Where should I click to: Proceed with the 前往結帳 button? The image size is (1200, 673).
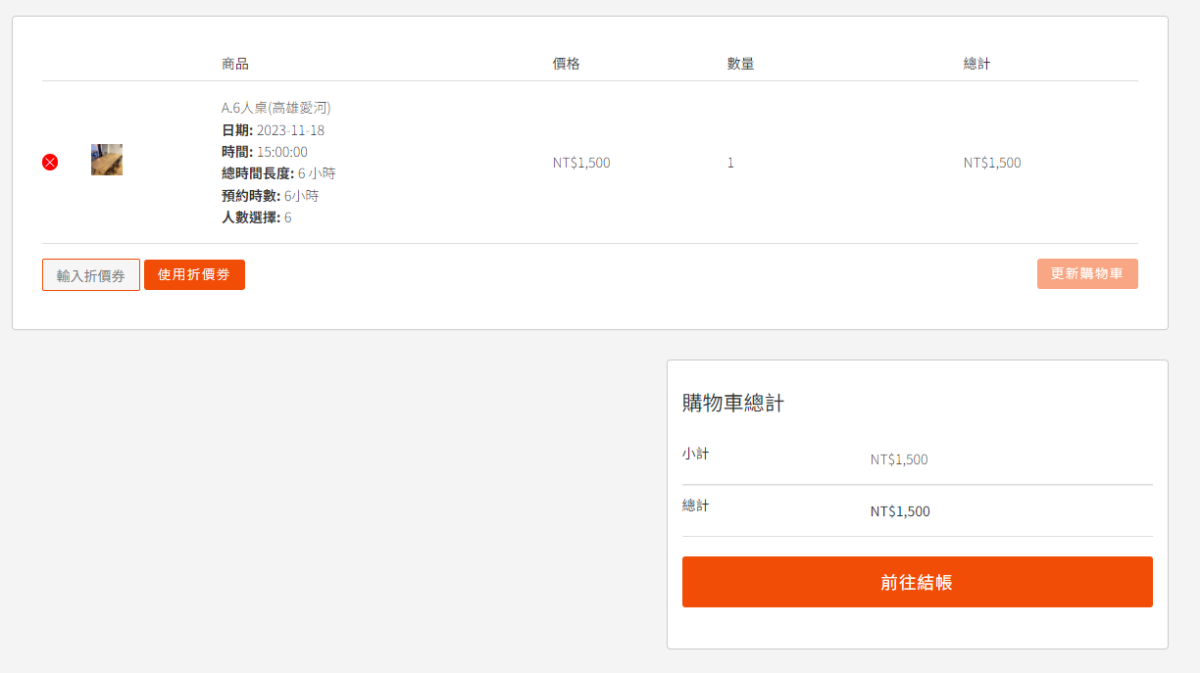(917, 582)
